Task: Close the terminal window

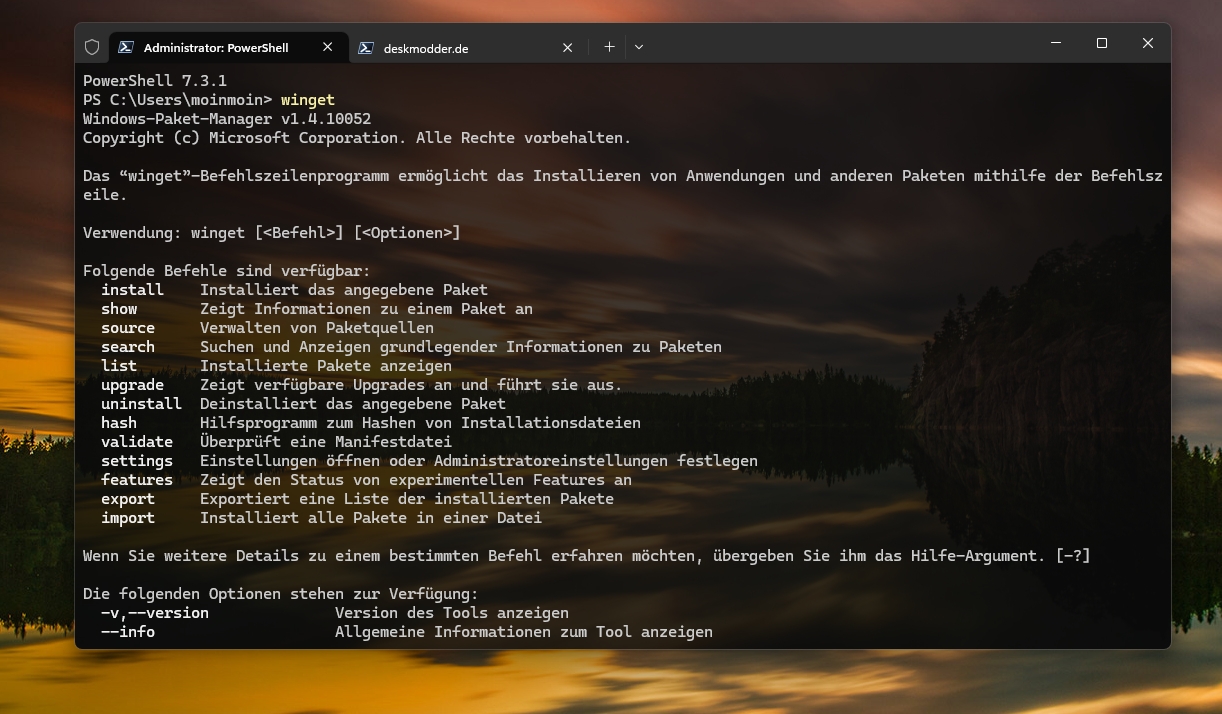Action: pyautogui.click(x=1148, y=43)
